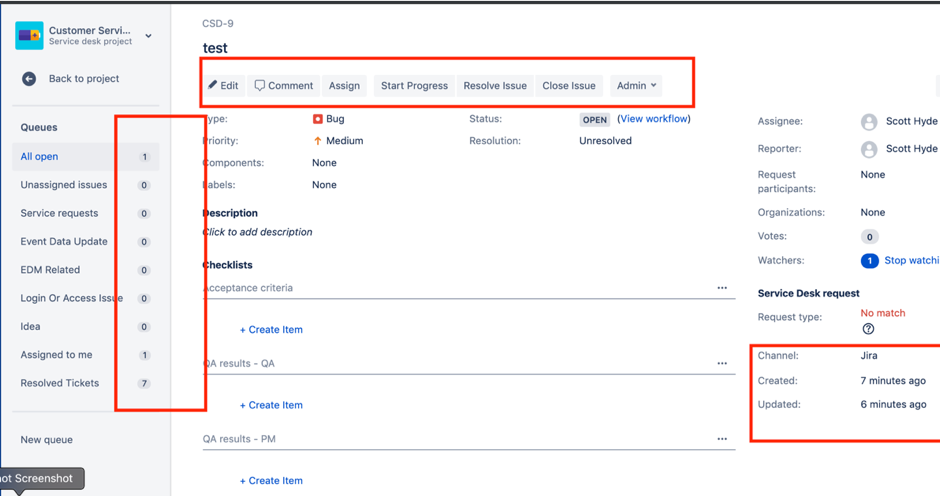Screen dimensions: 940x496
Task: Click the red Bug issue type icon
Action: 318,119
